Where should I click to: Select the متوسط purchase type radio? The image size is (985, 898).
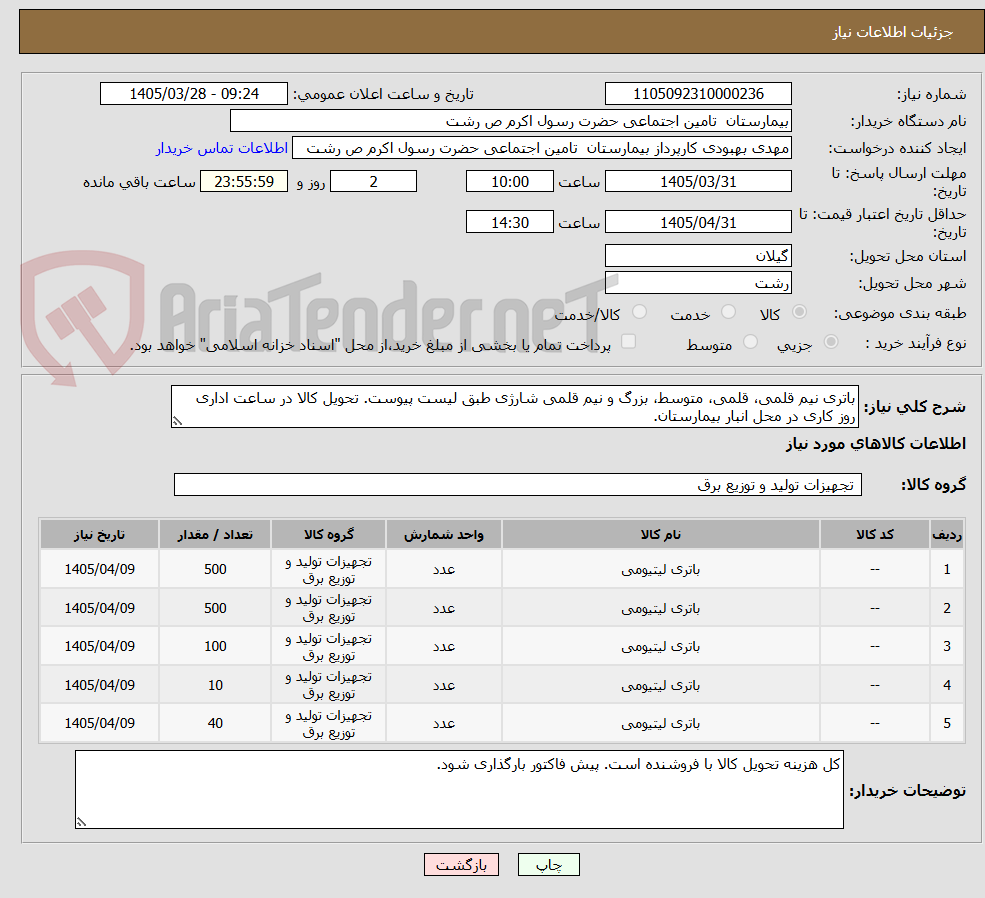coord(750,342)
